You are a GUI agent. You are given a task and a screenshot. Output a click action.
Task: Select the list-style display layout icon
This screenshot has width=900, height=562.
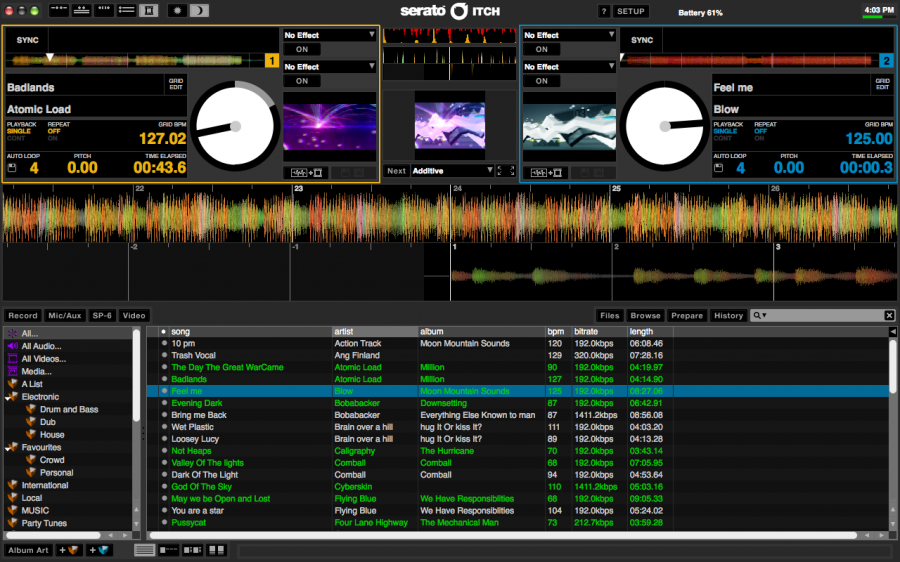pos(126,10)
